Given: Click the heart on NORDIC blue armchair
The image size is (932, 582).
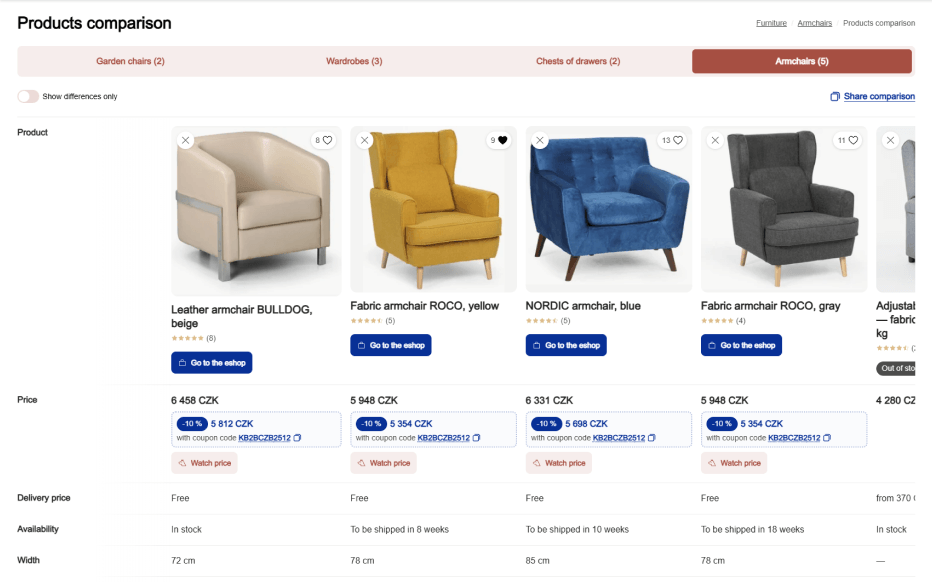Looking at the screenshot, I should (x=678, y=141).
